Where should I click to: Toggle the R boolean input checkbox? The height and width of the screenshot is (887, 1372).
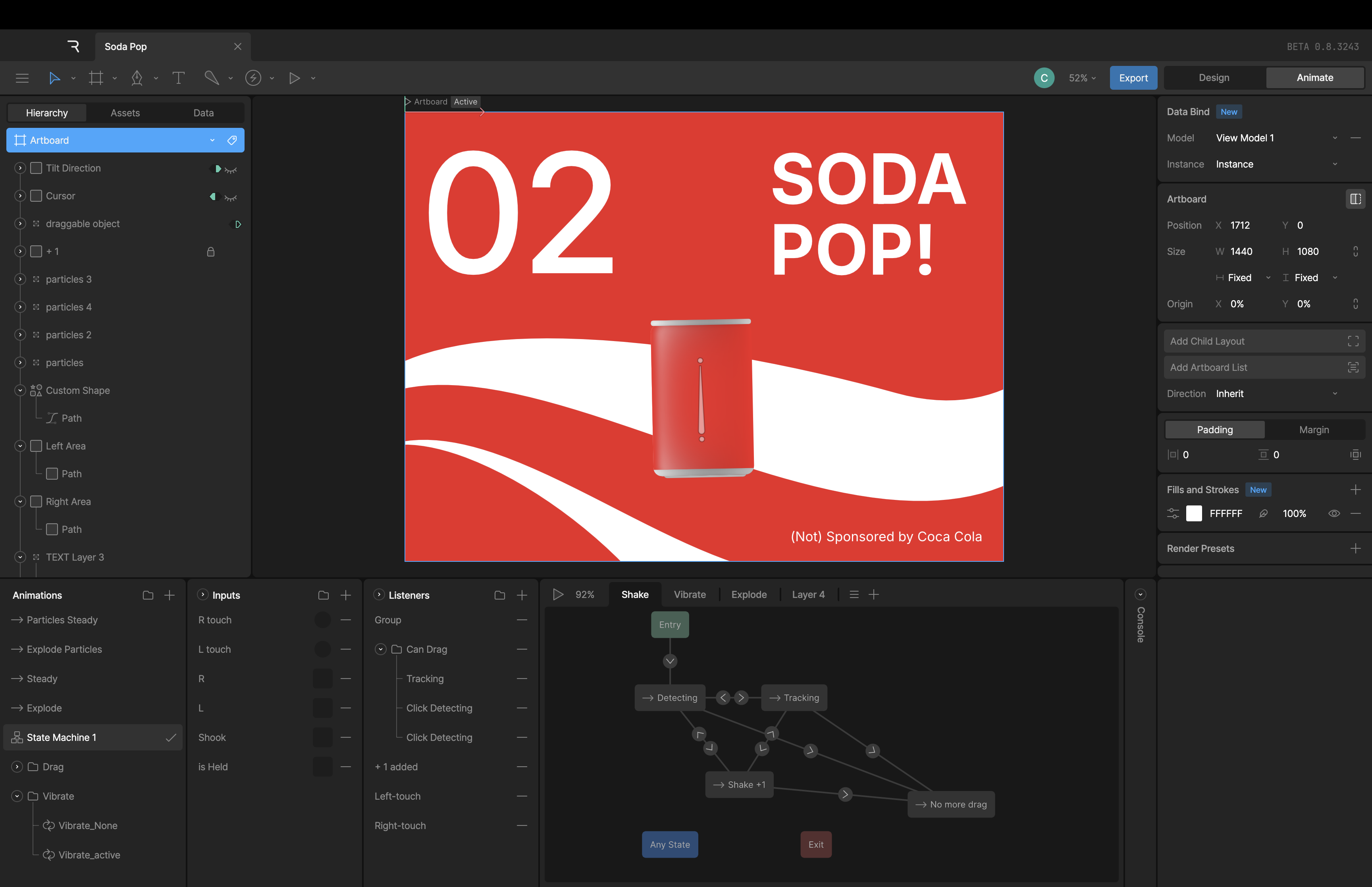pos(322,679)
